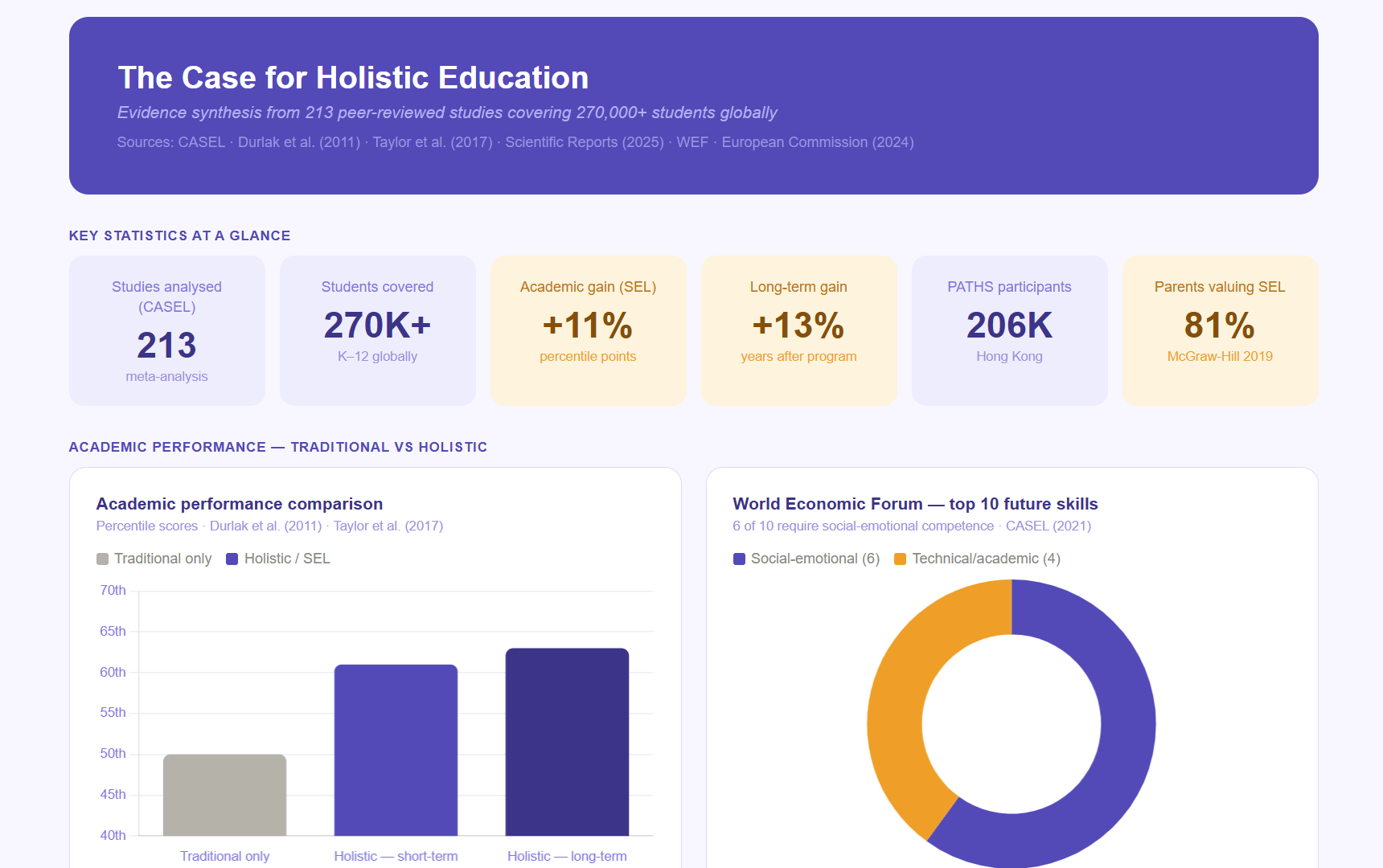Open the PATHS participants 206K card
Viewport: 1383px width, 868px height.
point(1010,330)
